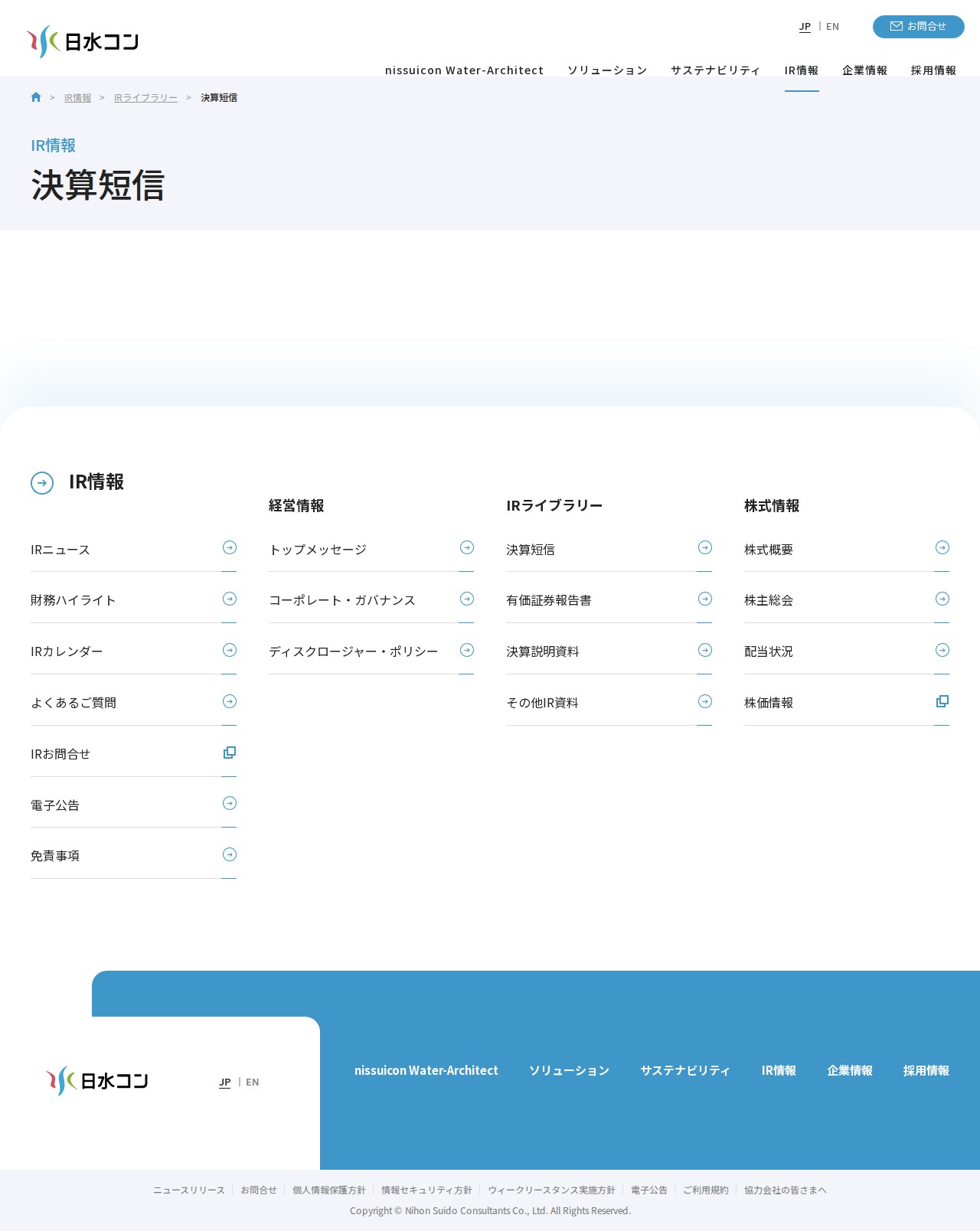Click the IR情報 section heading link
This screenshot has width=980, height=1231.
coord(96,482)
